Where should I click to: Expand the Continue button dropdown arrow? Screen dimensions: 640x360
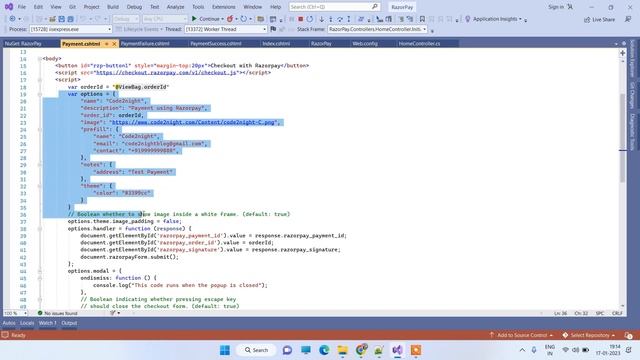222,19
